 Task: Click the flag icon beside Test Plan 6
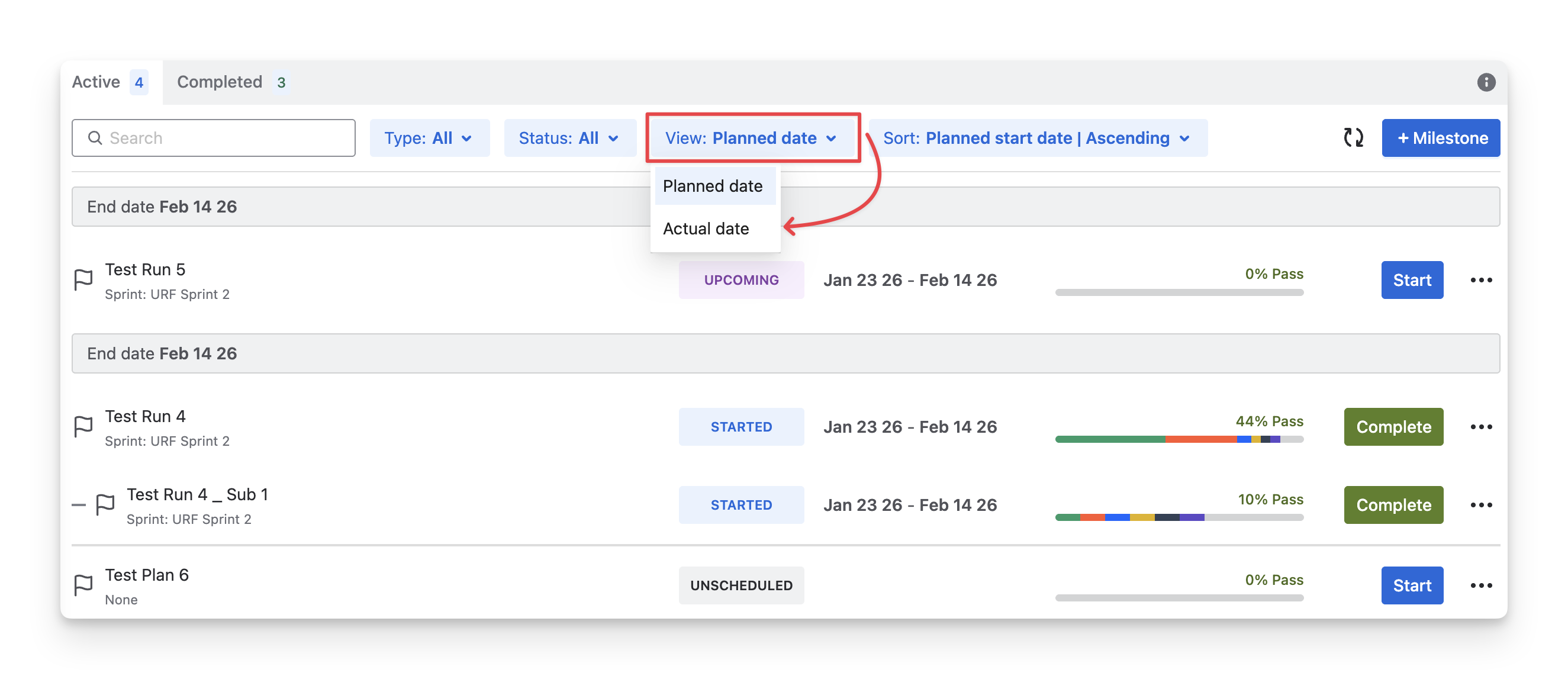click(83, 585)
